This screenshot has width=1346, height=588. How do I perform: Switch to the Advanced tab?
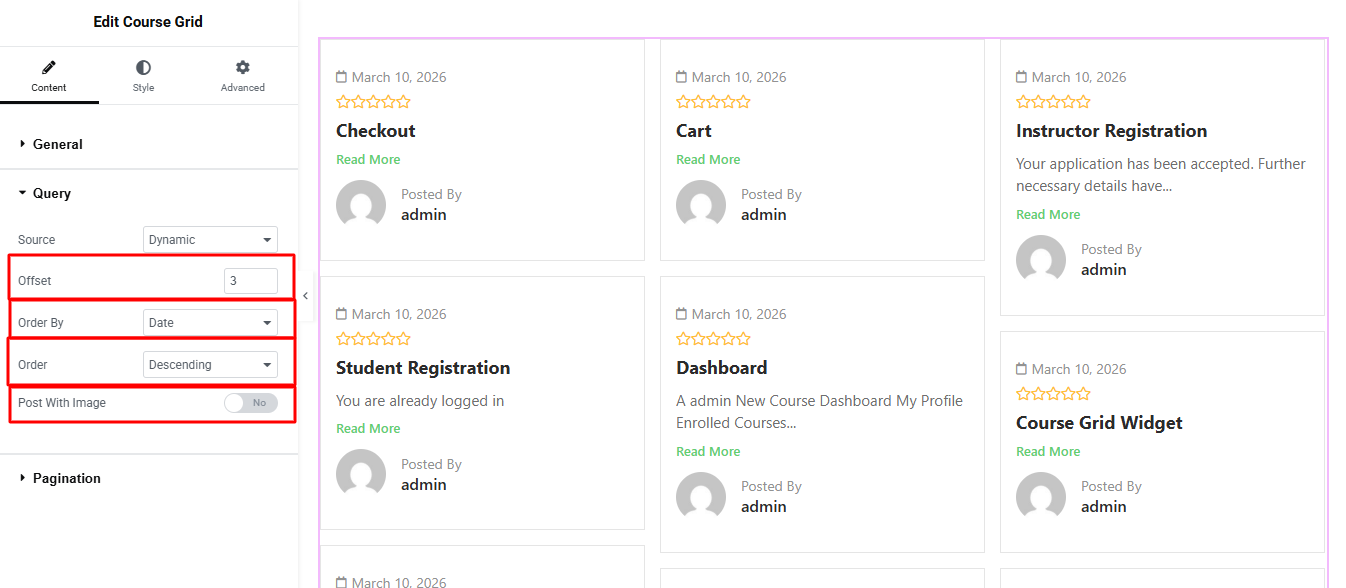point(242,76)
